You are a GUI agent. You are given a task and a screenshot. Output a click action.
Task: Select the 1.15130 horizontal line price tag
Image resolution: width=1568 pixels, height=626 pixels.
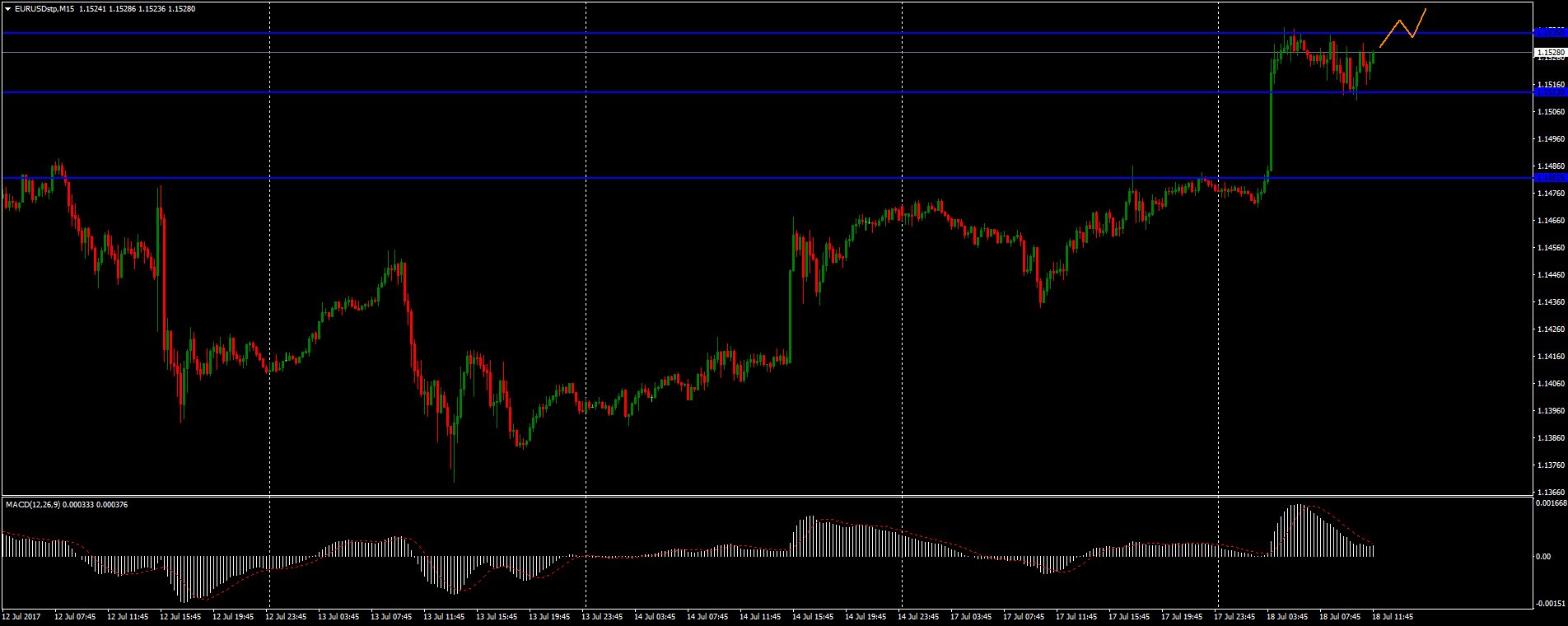[1549, 92]
